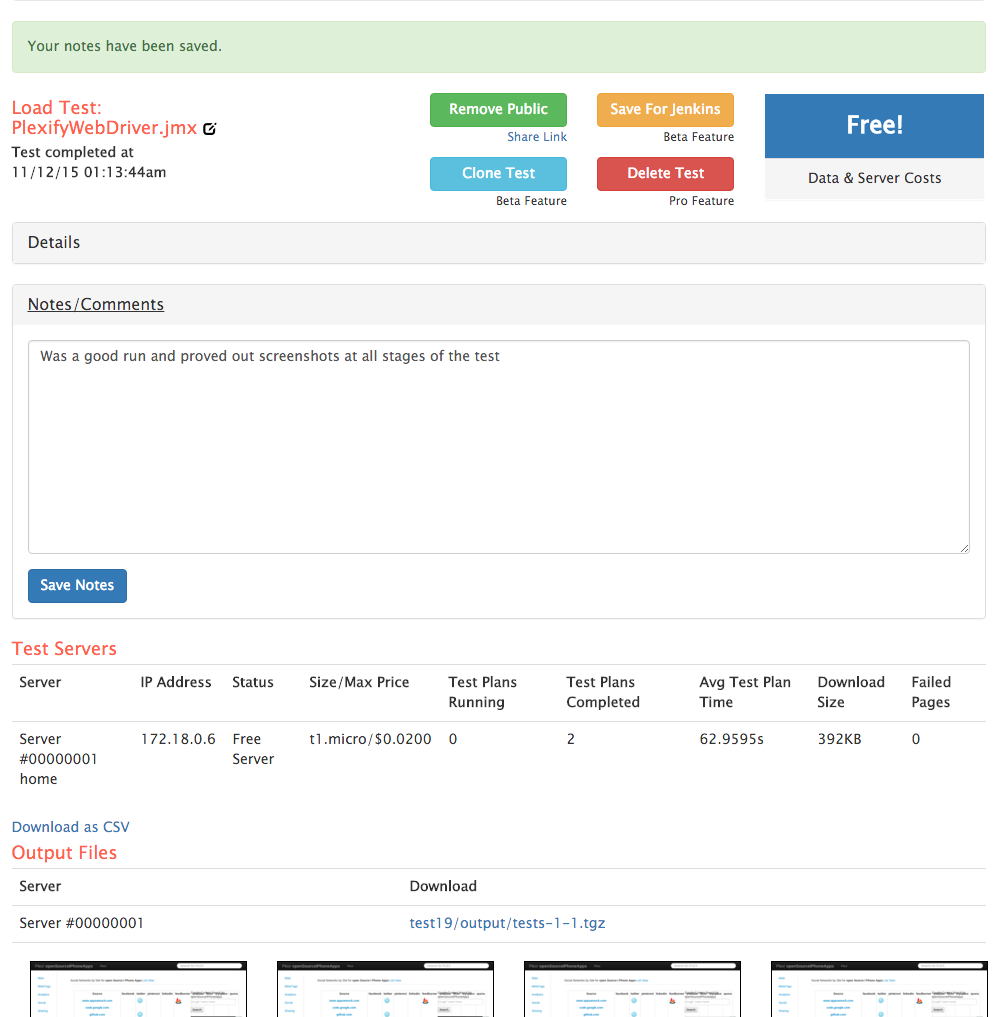Open the Share Link under Remove Public
Screen dimensions: 998x1017
coord(536,137)
